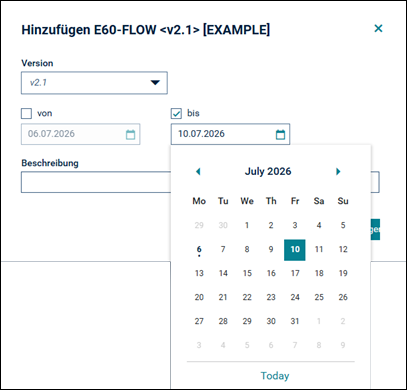Select July 28 in the calendar

pos(223,321)
